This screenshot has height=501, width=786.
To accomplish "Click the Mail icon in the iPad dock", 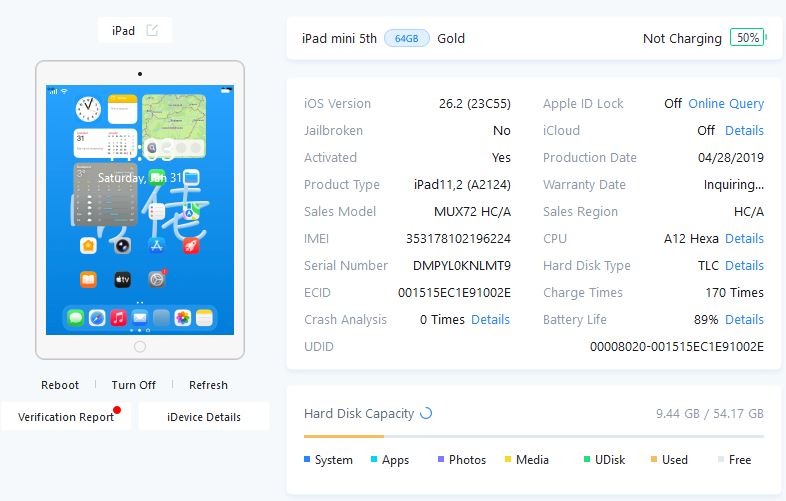I will tap(140, 318).
